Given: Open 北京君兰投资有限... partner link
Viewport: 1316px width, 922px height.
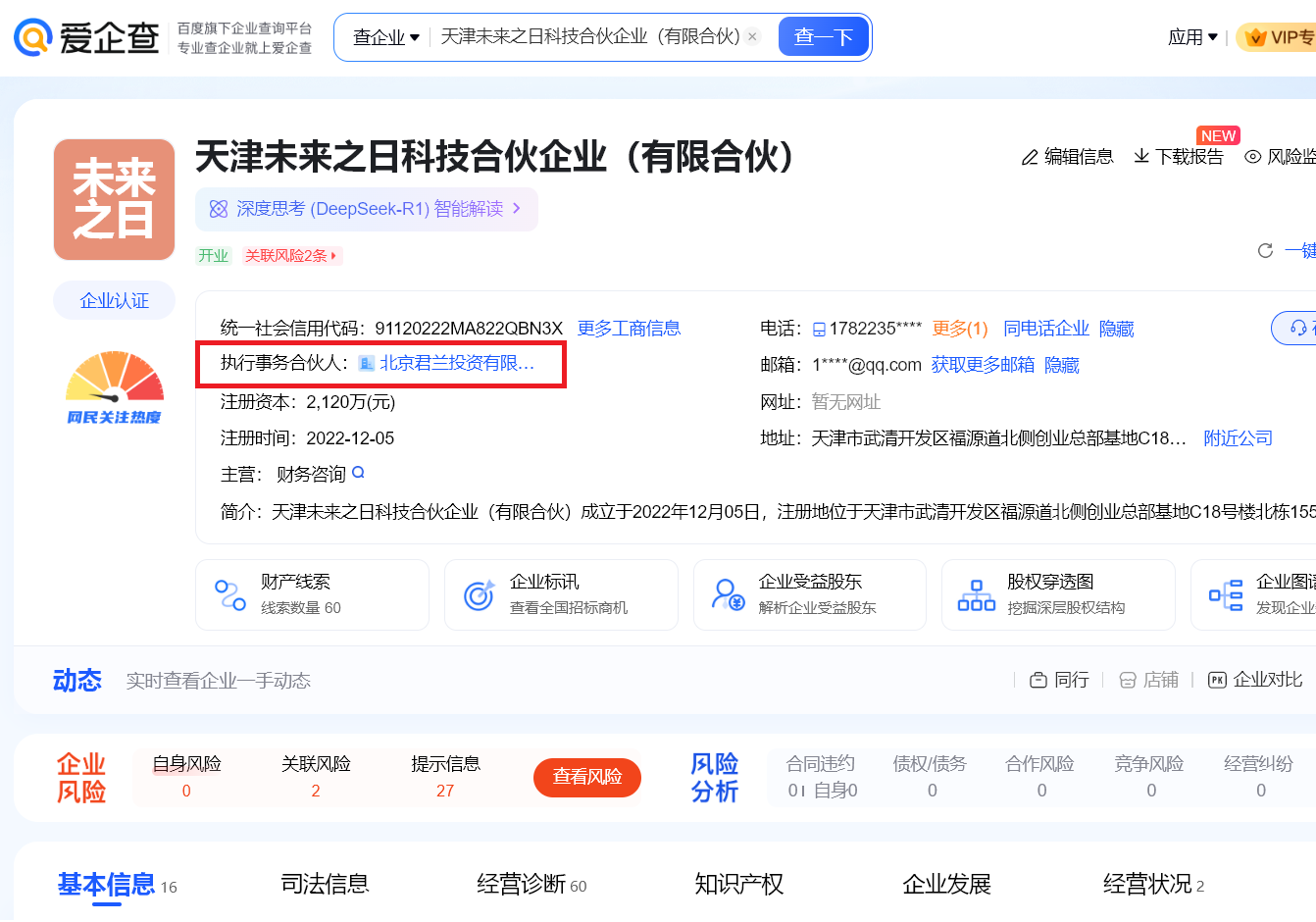Looking at the screenshot, I should coord(457,363).
